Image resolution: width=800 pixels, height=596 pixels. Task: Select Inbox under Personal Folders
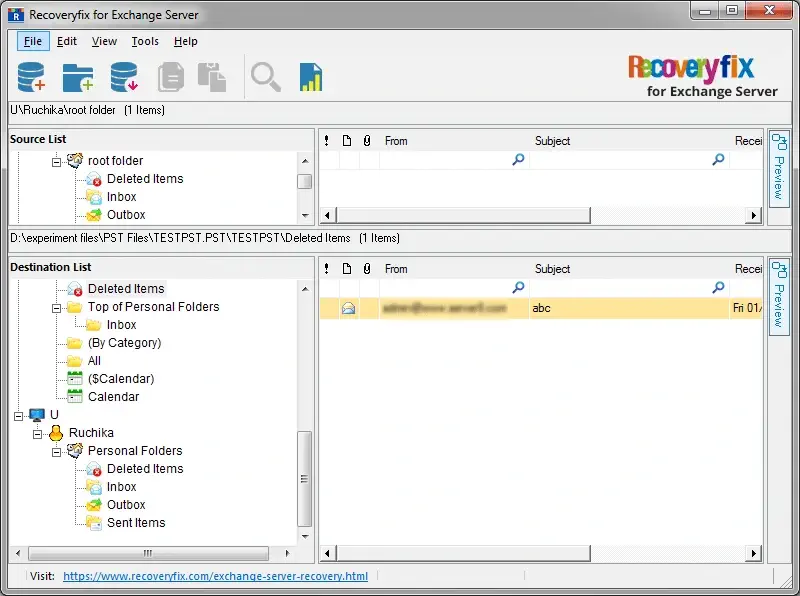click(x=121, y=486)
